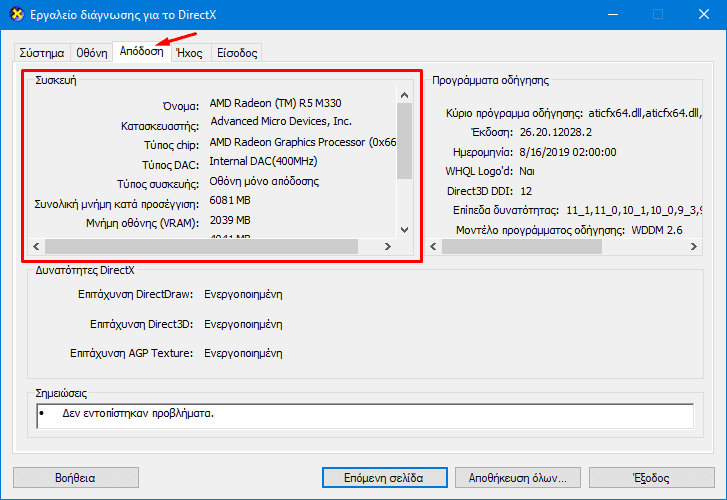Image resolution: width=727 pixels, height=500 pixels.
Task: Click the WHQL Logo'd value Ναι
Action: pyautogui.click(x=527, y=172)
